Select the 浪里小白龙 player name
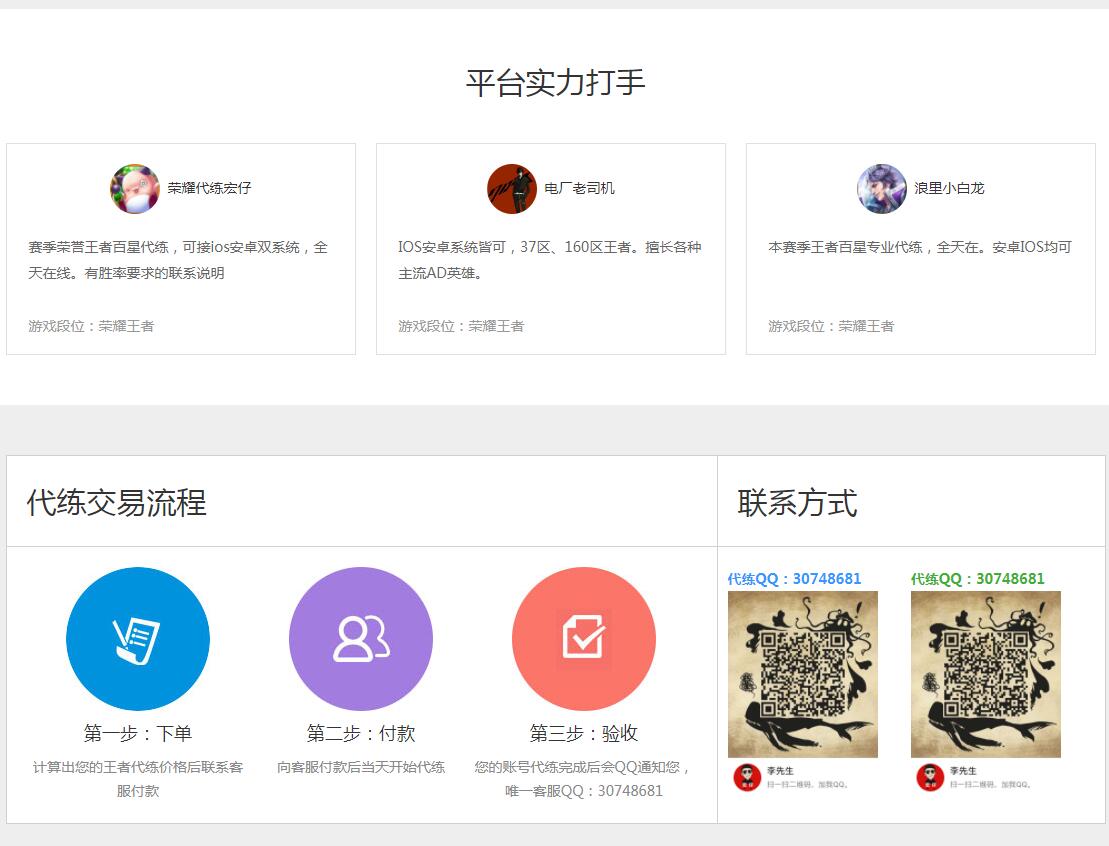Viewport: 1109px width, 846px height. (x=949, y=188)
